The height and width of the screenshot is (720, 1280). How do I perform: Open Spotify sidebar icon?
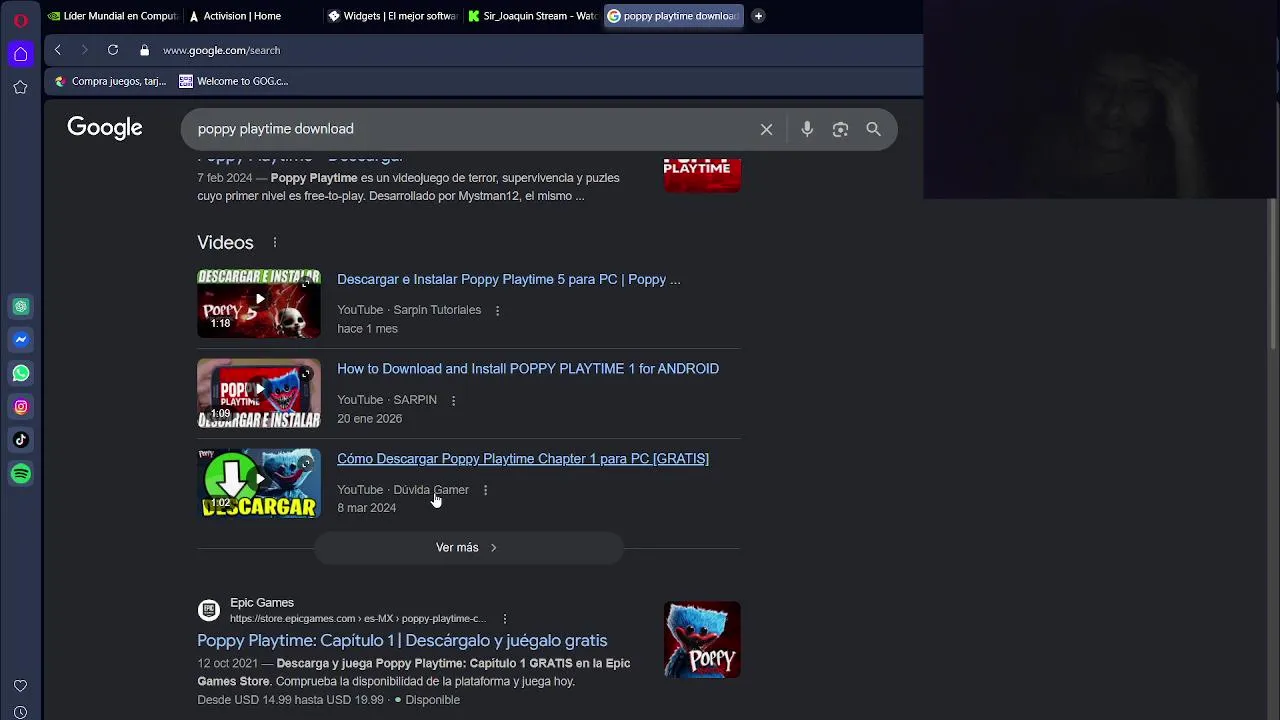20,473
